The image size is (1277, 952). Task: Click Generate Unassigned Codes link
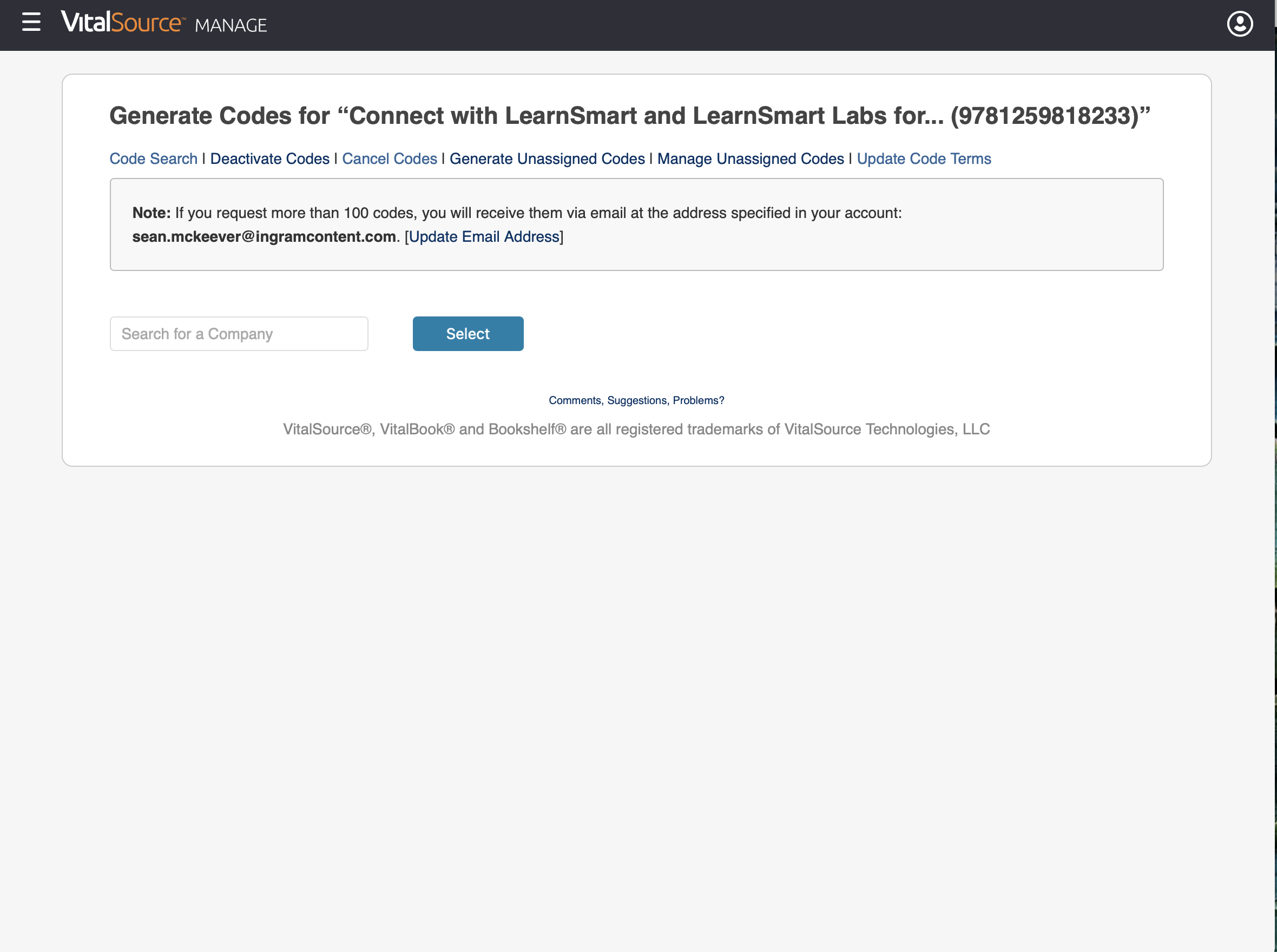547,158
